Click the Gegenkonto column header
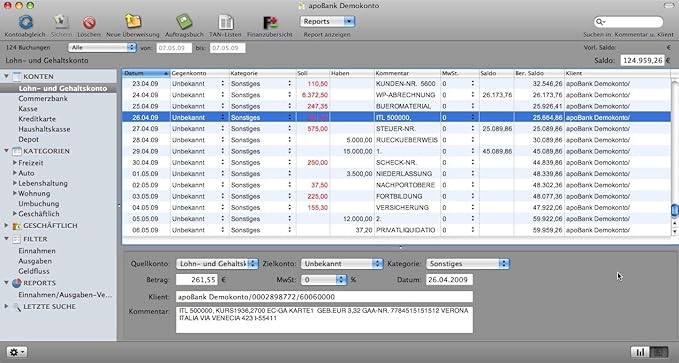The height and width of the screenshot is (363, 679). 199,73
